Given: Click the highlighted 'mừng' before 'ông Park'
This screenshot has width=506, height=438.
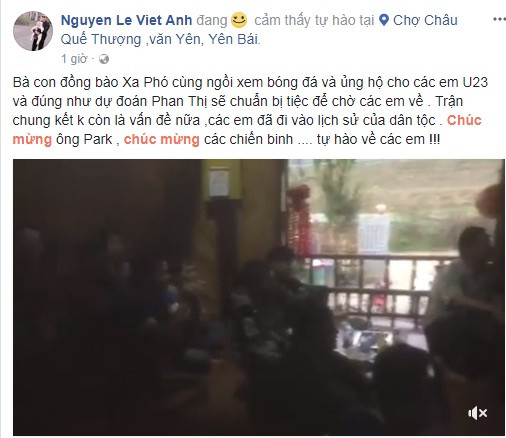Looking at the screenshot, I should (x=32, y=139).
